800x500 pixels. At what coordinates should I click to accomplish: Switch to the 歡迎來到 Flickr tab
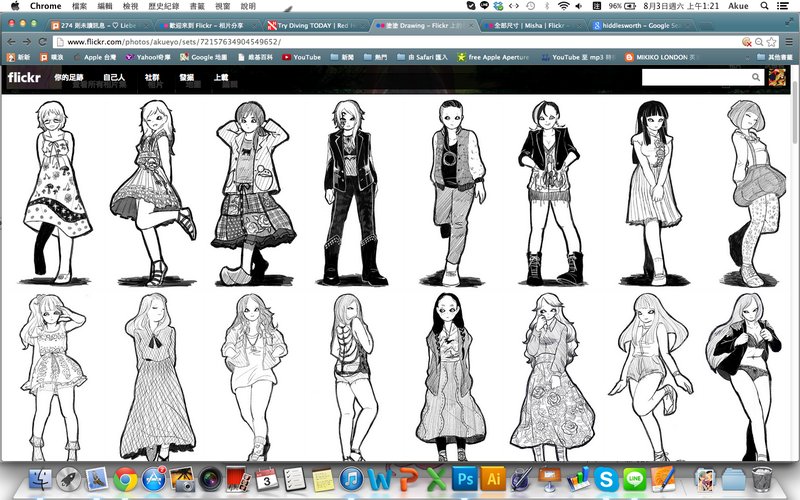207,25
